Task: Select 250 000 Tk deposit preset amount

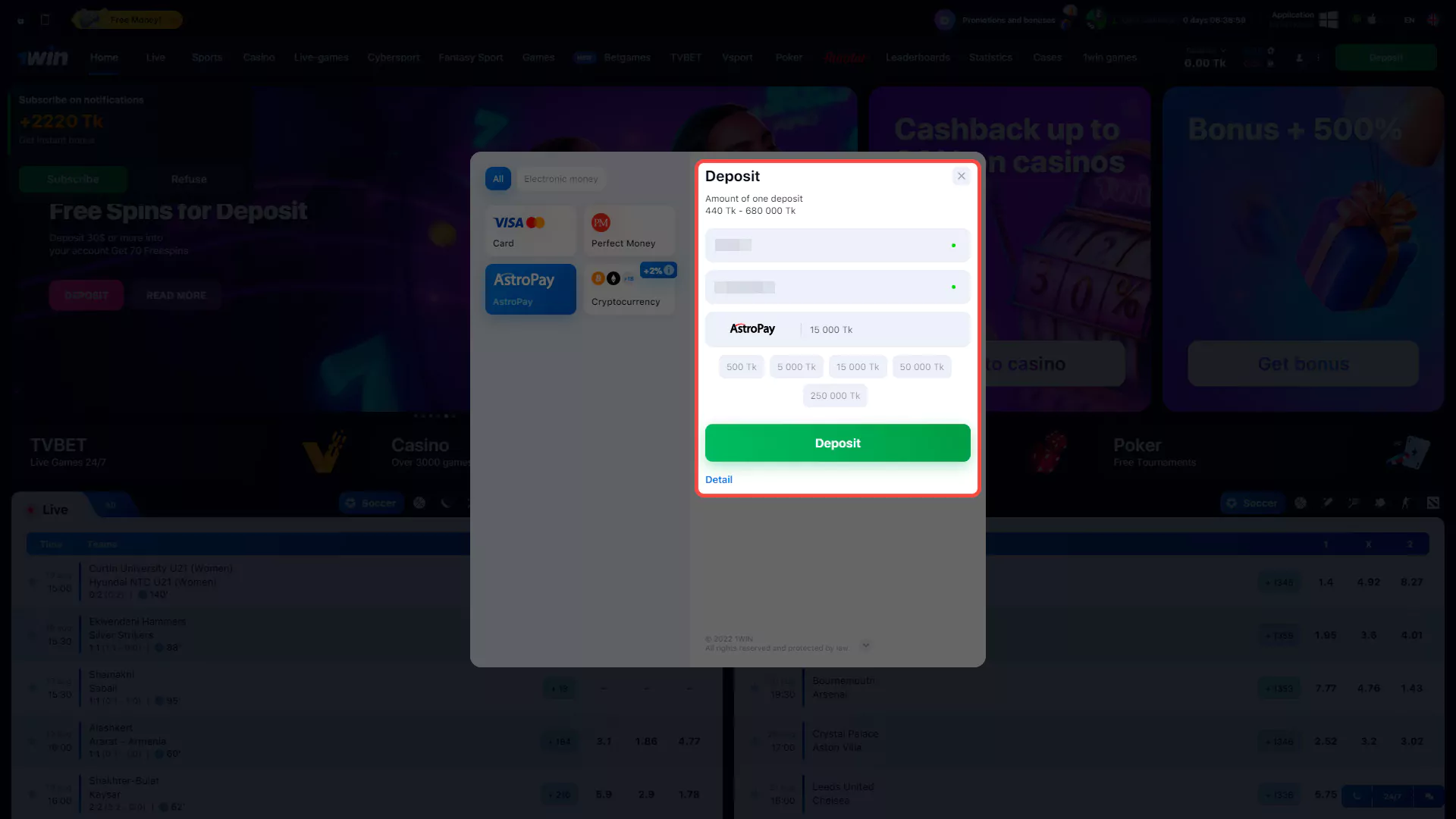Action: (x=836, y=395)
